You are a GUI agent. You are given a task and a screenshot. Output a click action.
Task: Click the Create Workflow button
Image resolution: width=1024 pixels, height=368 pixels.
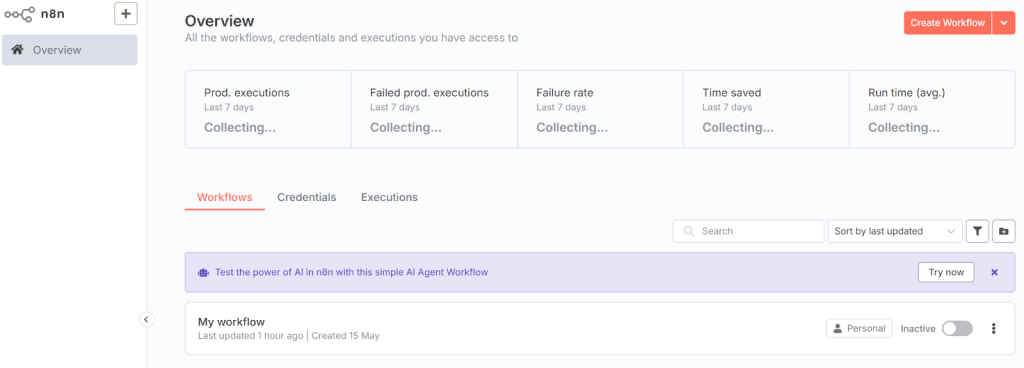click(948, 23)
